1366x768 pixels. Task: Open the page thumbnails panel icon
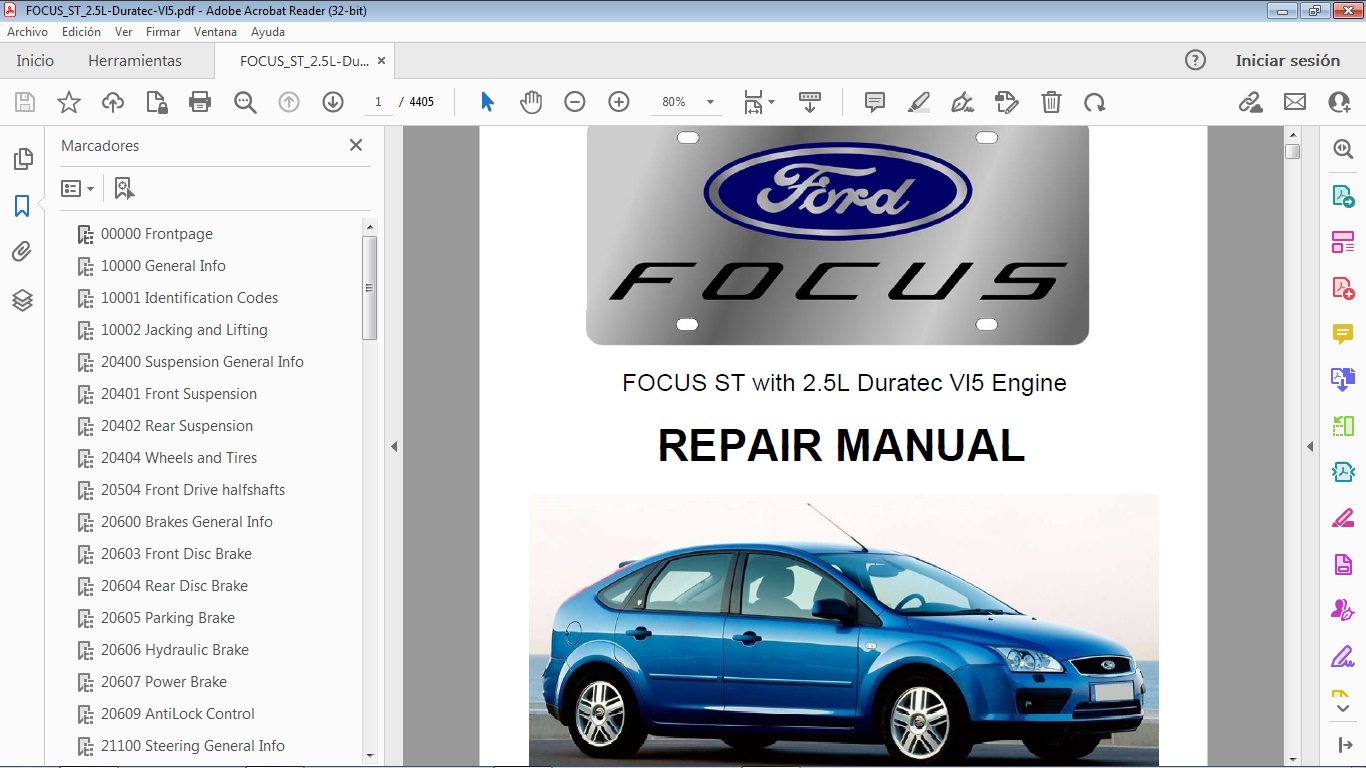22,158
